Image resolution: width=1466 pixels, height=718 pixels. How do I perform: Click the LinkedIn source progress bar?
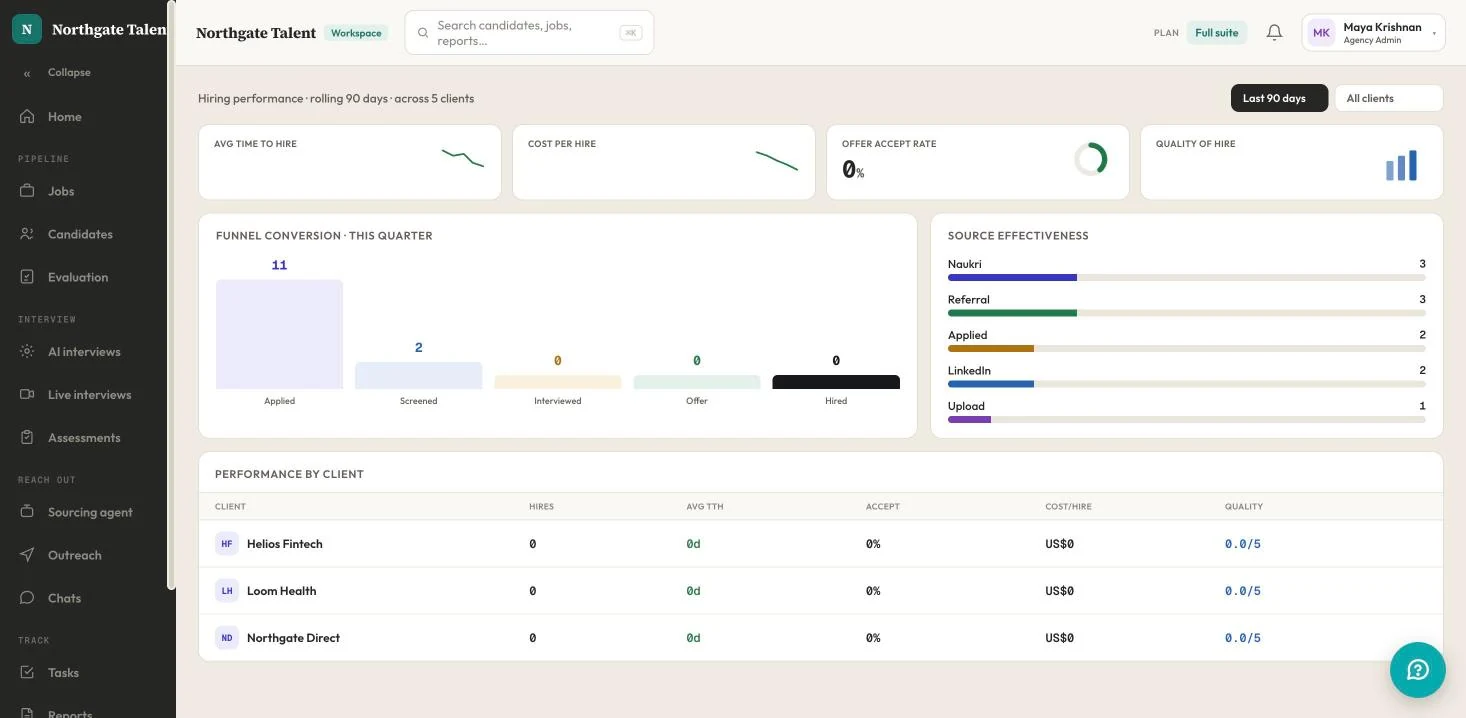pyautogui.click(x=1187, y=384)
